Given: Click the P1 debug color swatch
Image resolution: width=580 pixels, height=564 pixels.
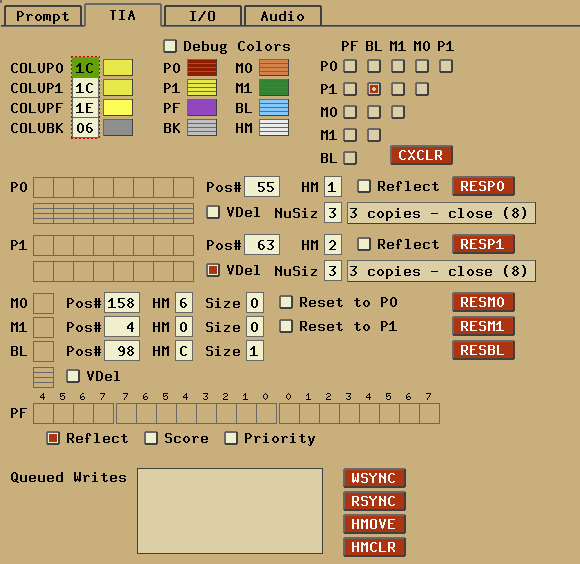Looking at the screenshot, I should 202,88.
